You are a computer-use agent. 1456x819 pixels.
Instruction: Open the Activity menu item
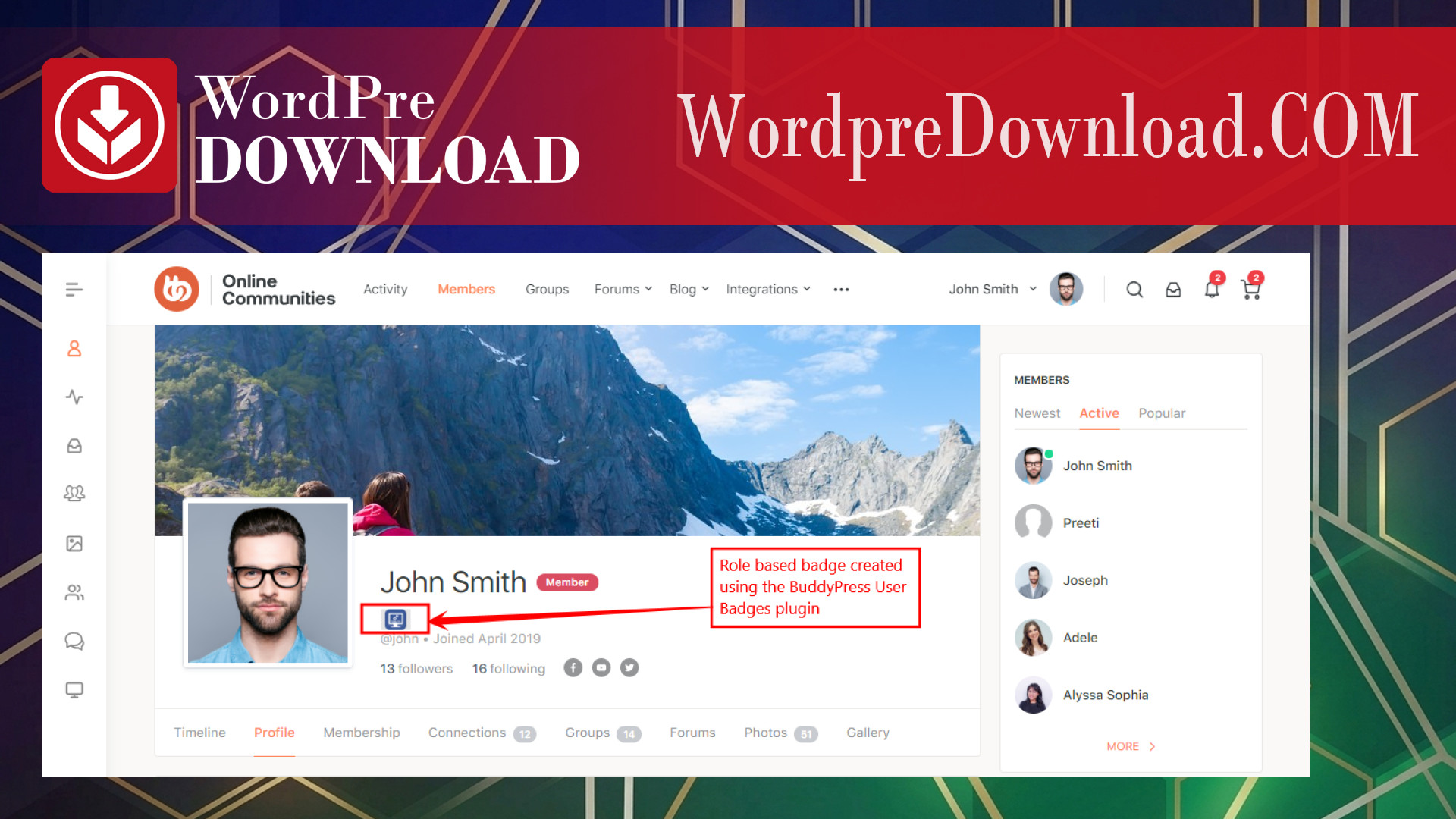click(x=385, y=289)
